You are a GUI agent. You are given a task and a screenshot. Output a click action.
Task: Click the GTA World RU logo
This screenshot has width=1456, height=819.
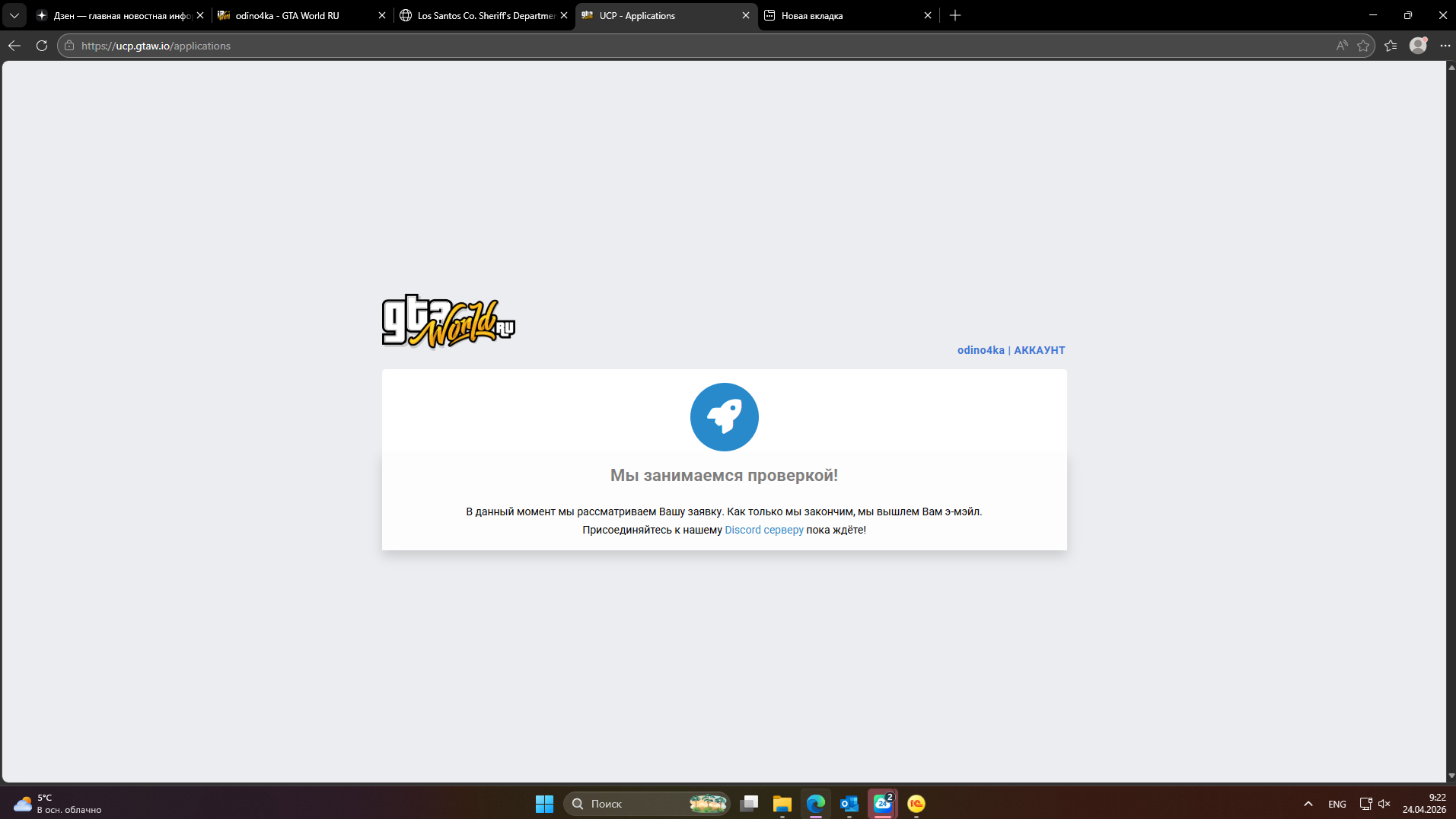click(448, 321)
